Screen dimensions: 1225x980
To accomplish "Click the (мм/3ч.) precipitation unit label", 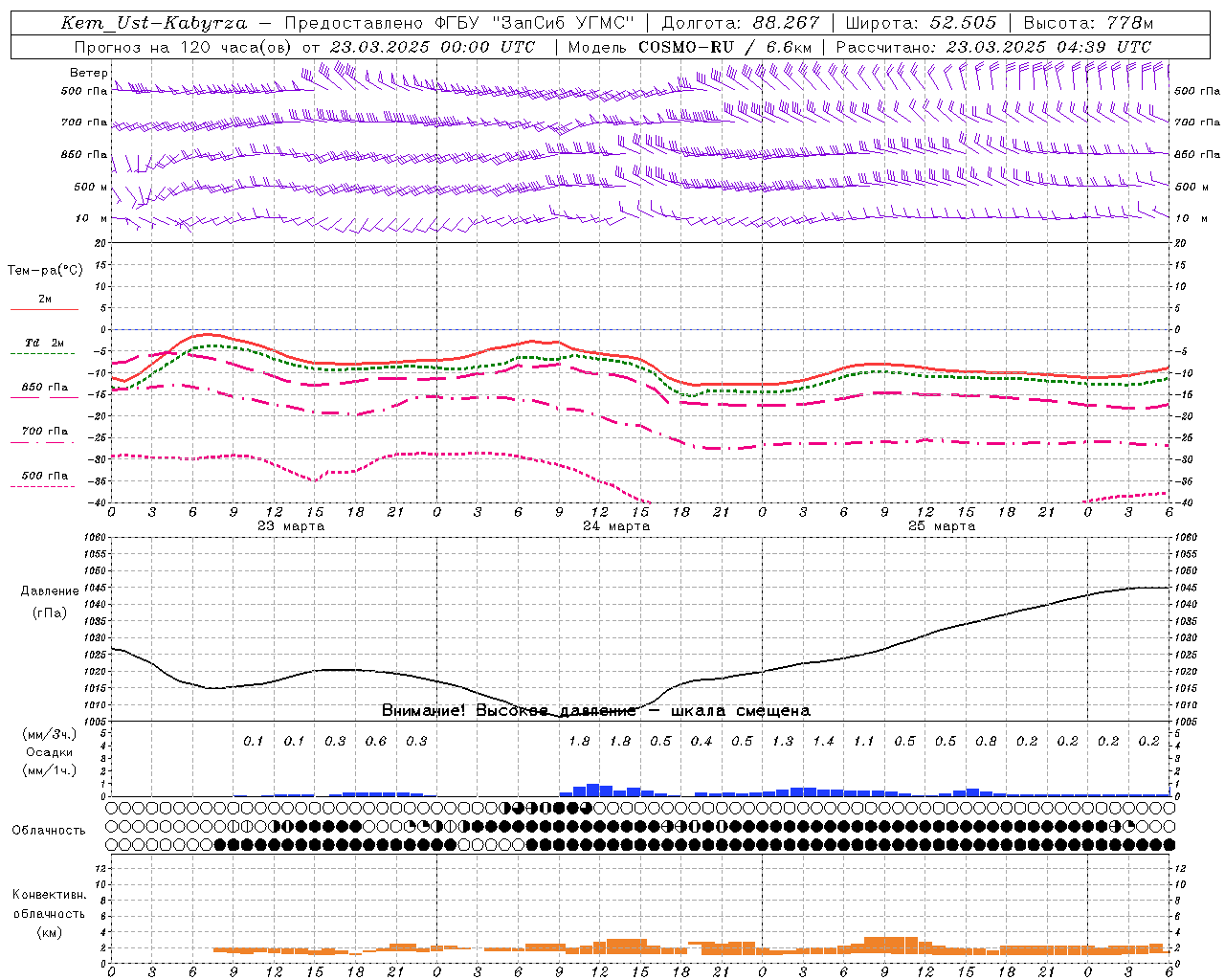I will tap(49, 734).
